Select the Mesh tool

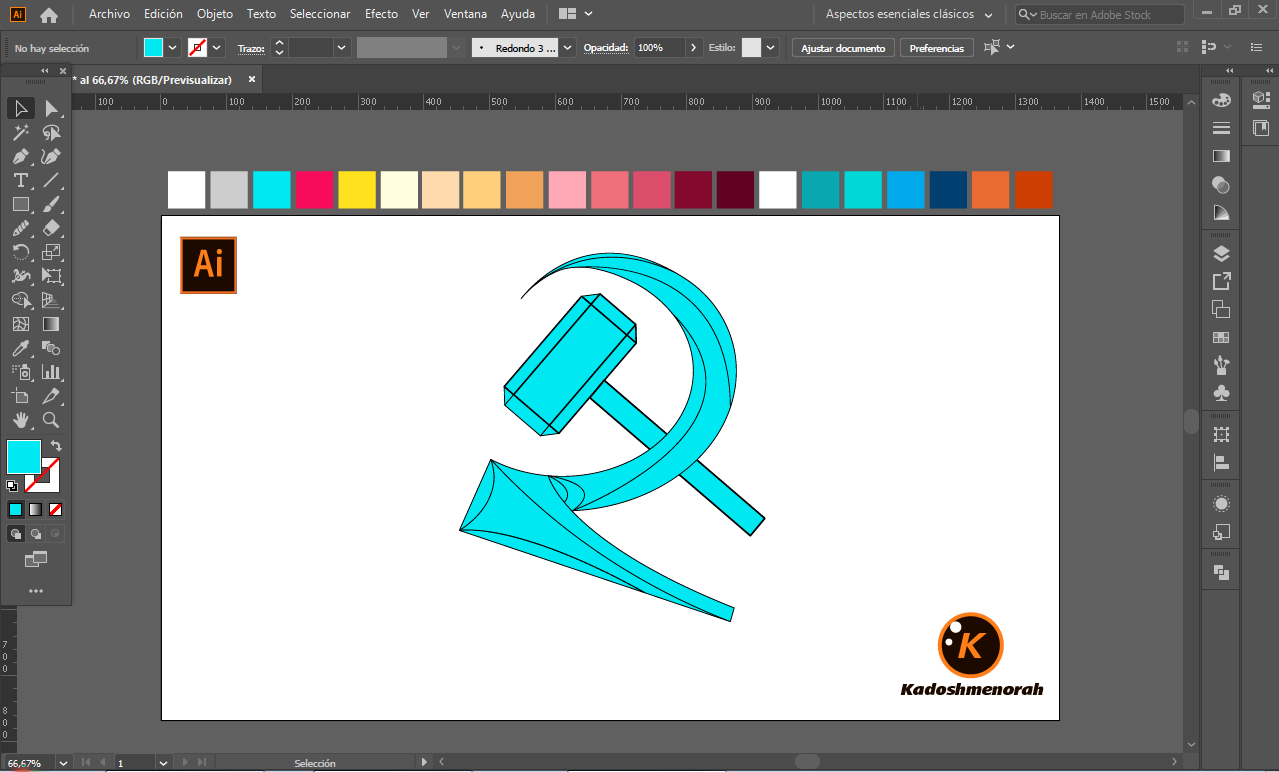pos(20,324)
